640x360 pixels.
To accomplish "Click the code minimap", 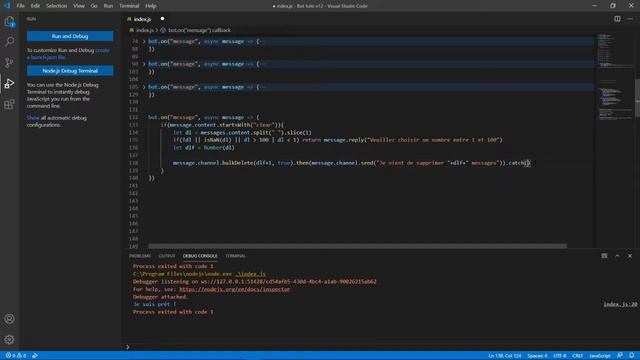I will pyautogui.click(x=615, y=78).
